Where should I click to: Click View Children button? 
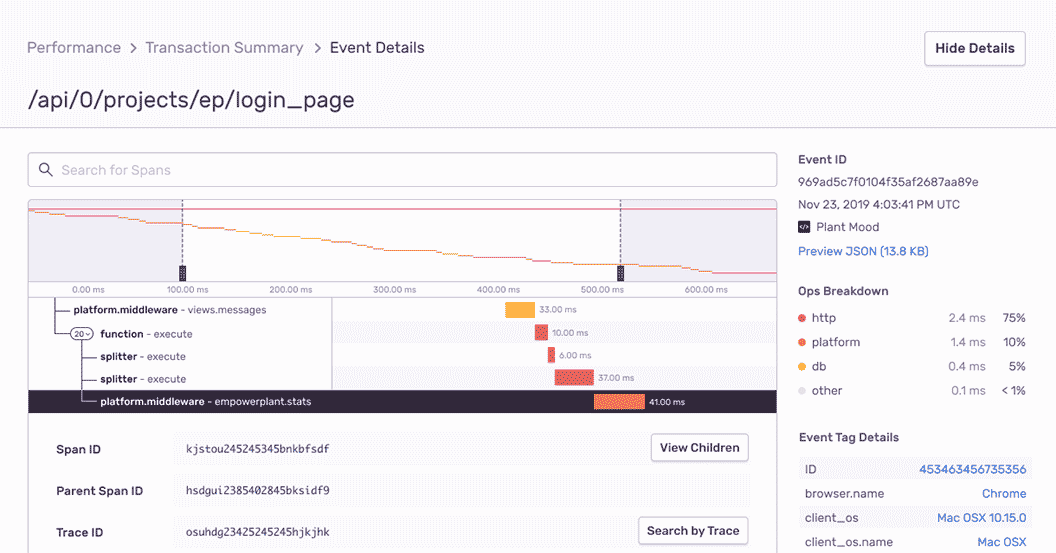[x=699, y=448]
